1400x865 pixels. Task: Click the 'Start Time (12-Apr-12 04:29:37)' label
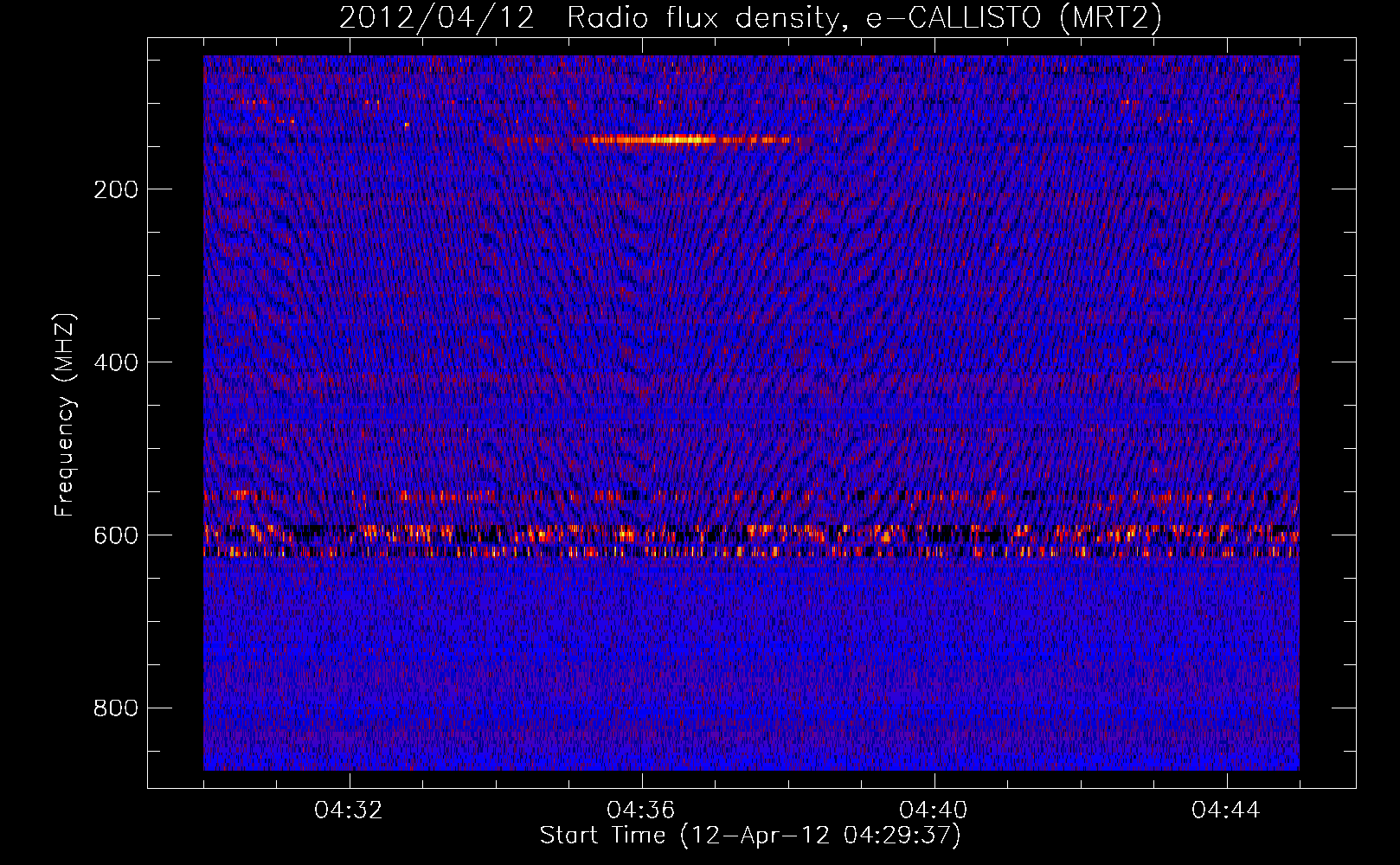(750, 836)
